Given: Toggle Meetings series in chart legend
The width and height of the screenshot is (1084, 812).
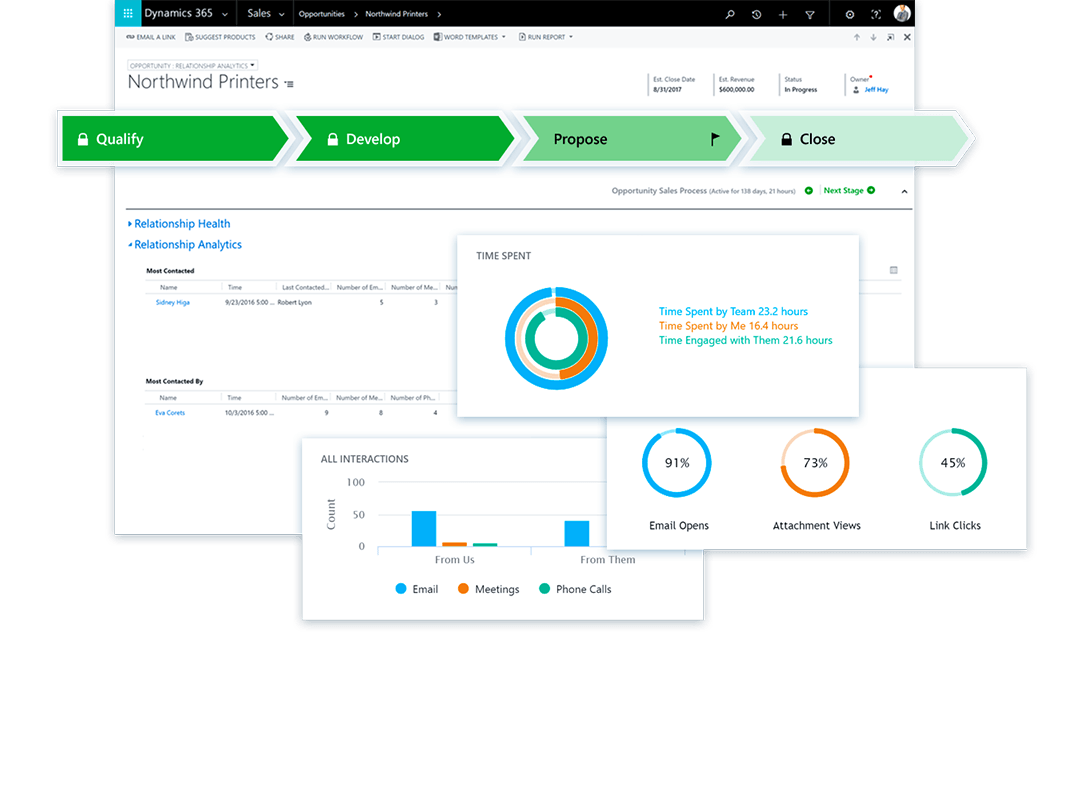Looking at the screenshot, I should (488, 589).
